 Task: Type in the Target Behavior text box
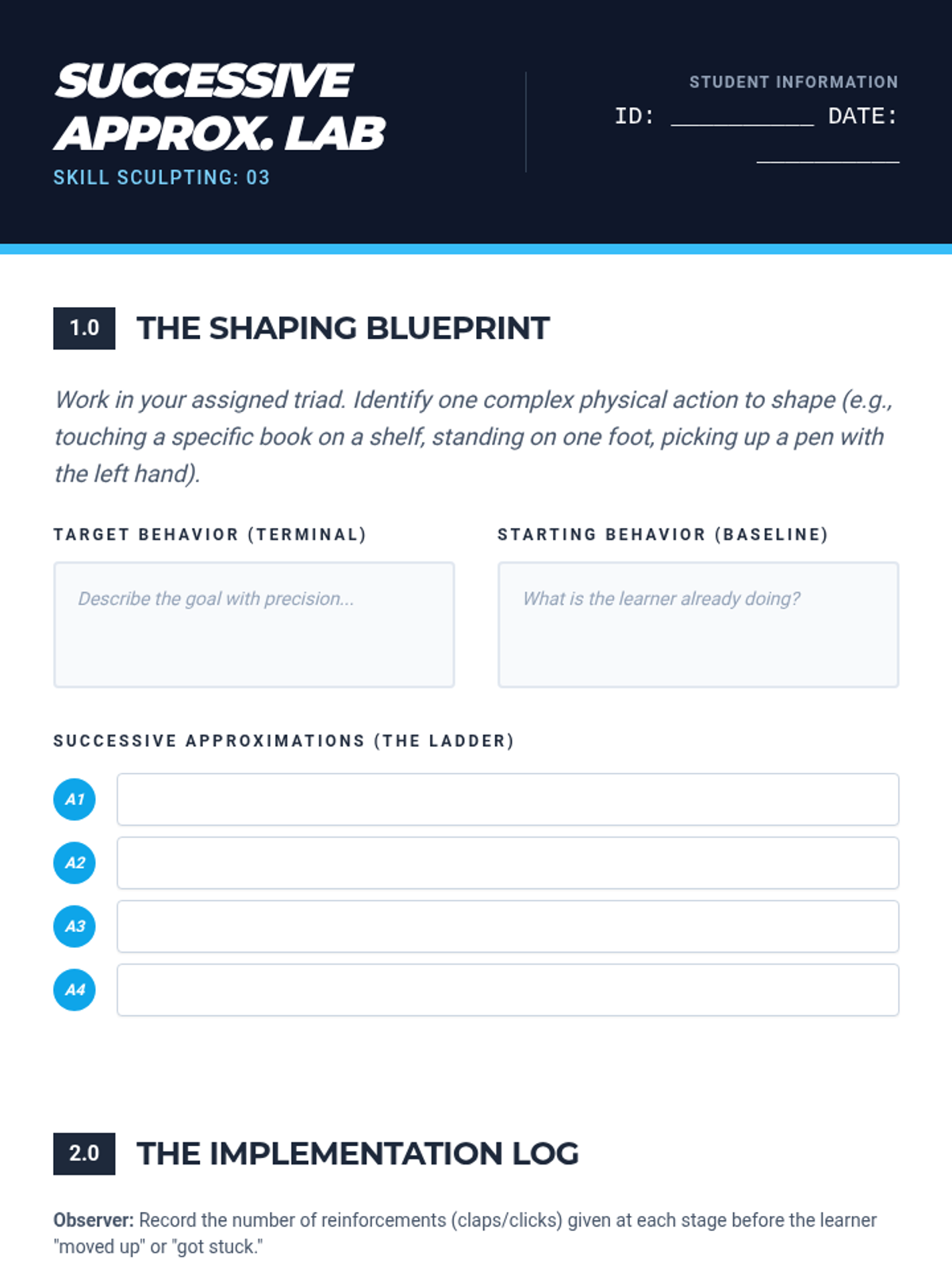[254, 625]
